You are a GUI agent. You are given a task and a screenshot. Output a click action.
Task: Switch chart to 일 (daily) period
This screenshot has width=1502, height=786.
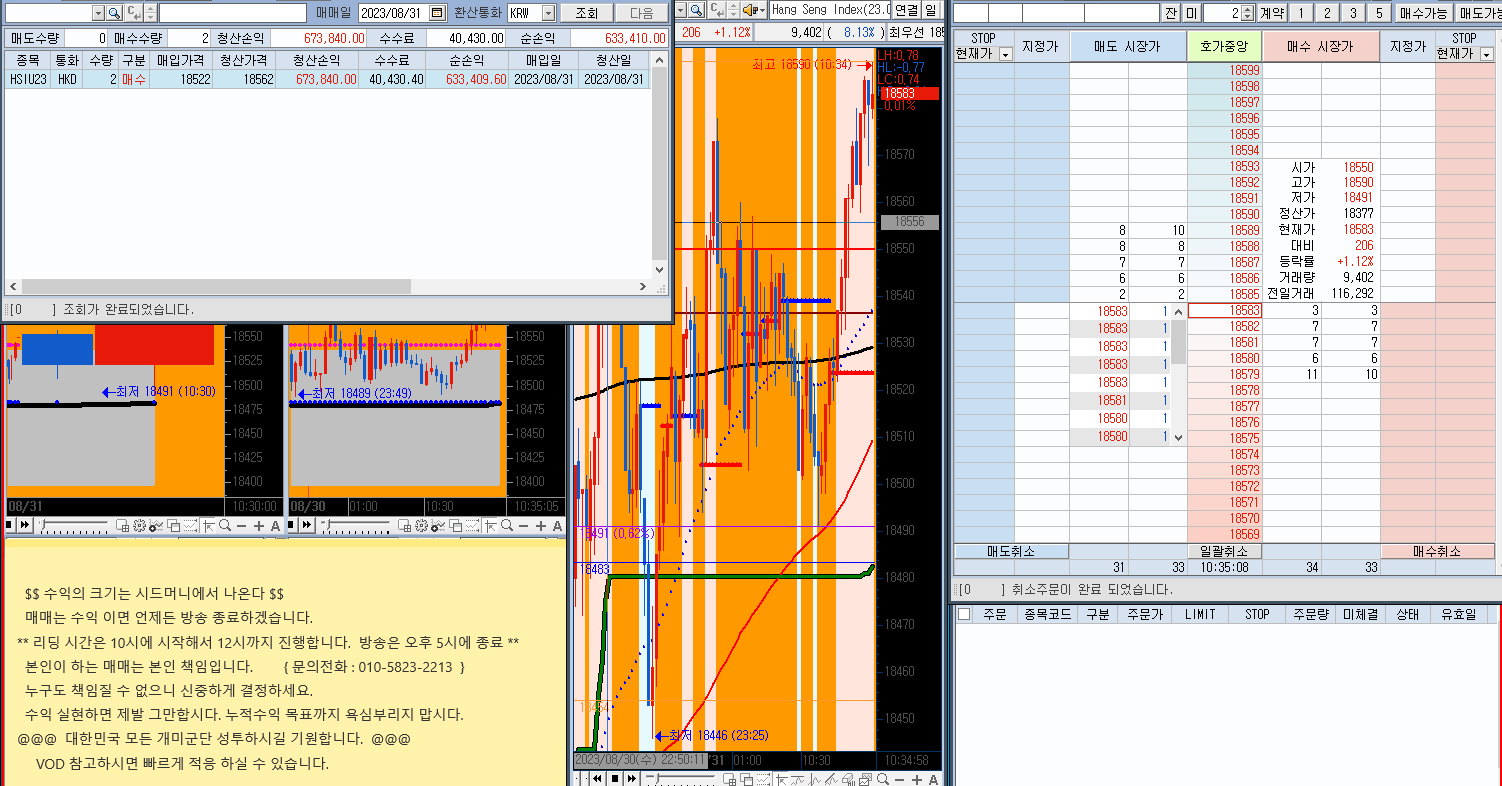tap(932, 10)
